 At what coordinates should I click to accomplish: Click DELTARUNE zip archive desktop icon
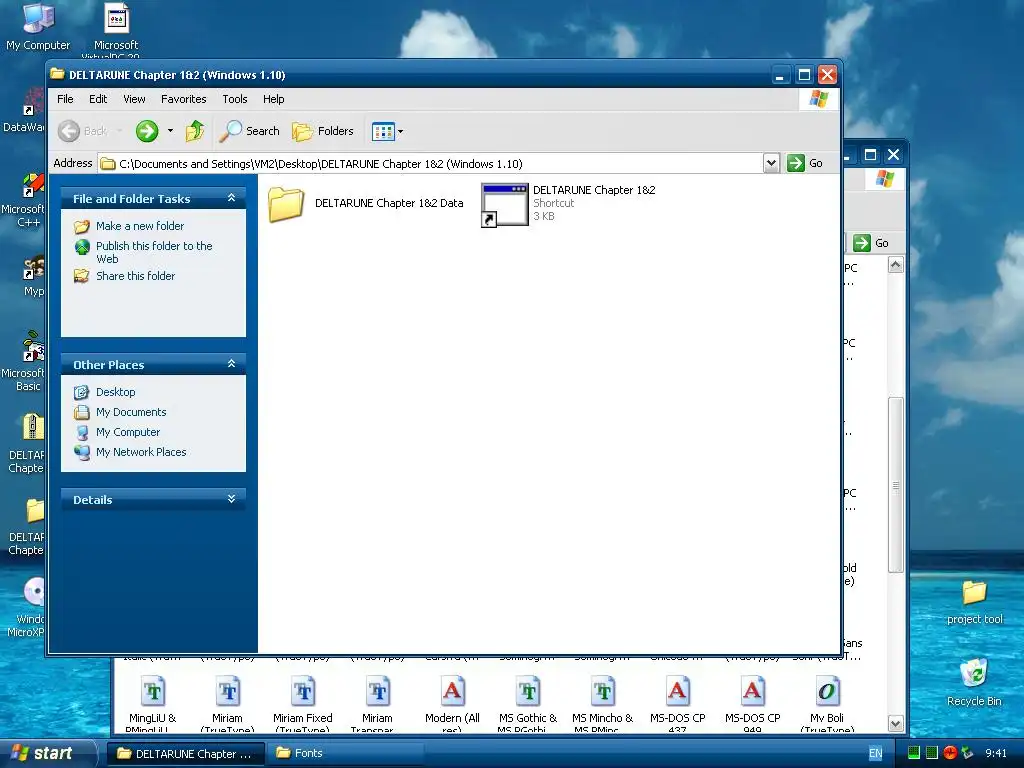[27, 444]
